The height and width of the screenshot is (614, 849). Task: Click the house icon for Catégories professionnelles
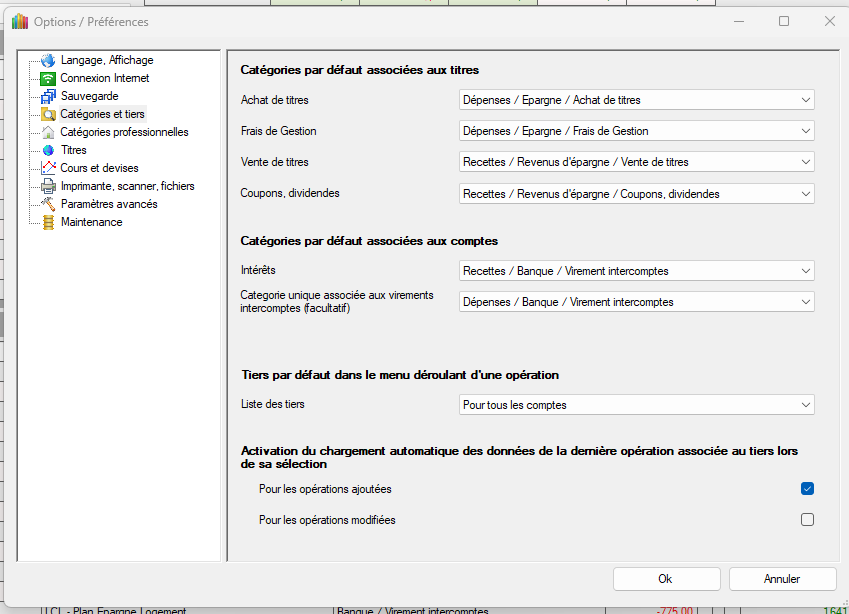[48, 132]
